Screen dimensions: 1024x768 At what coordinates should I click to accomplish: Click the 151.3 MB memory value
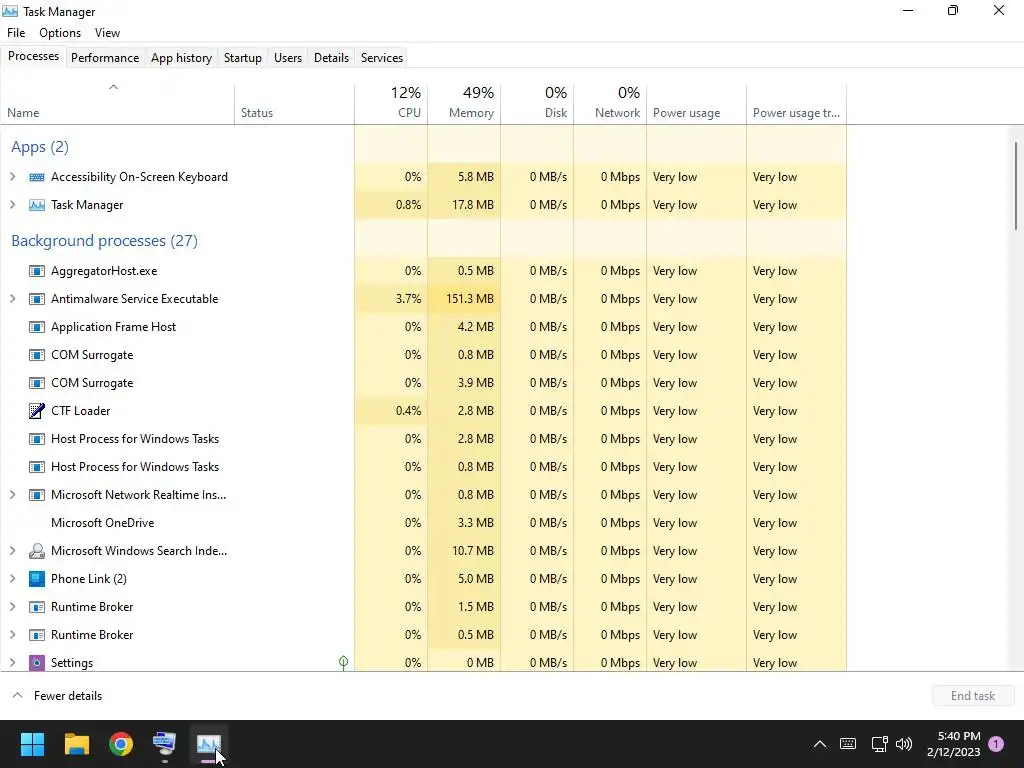470,299
